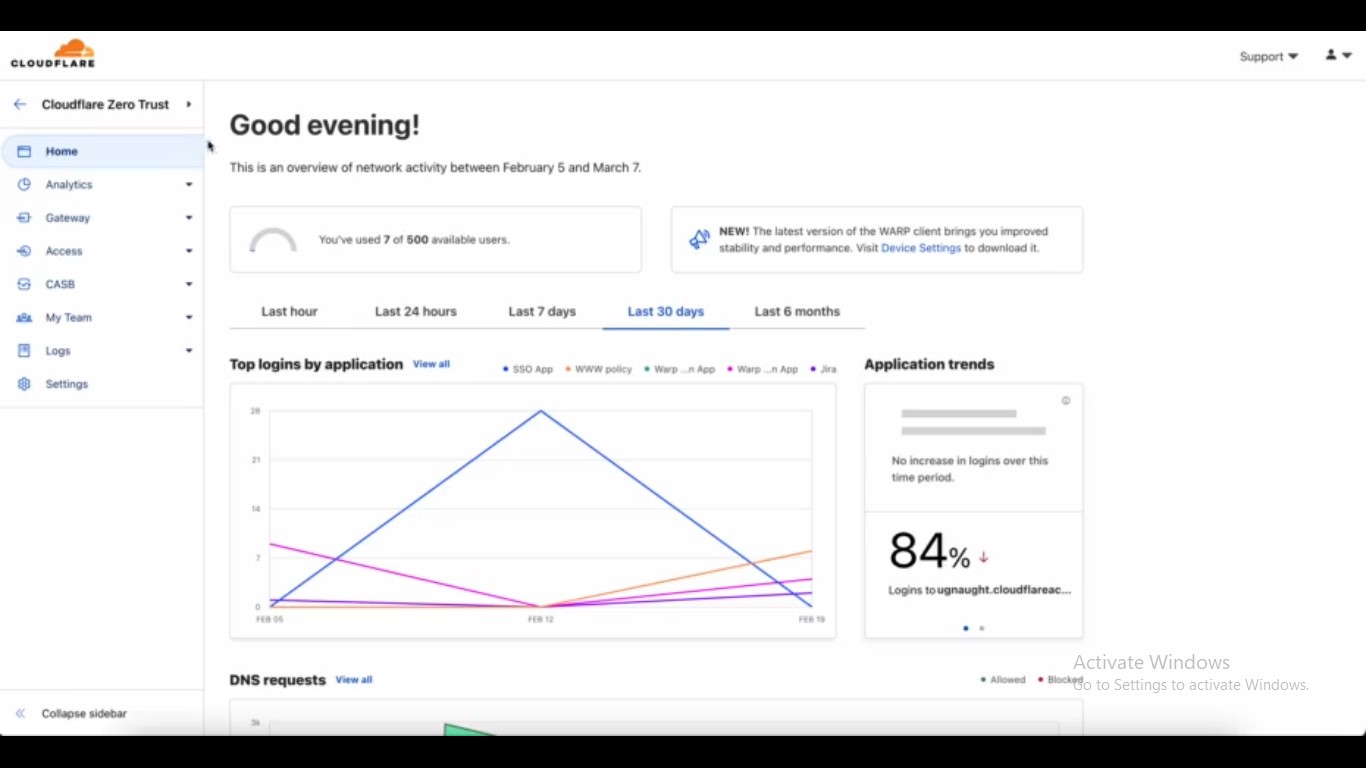Click the Gateway icon in sidebar

click(24, 218)
